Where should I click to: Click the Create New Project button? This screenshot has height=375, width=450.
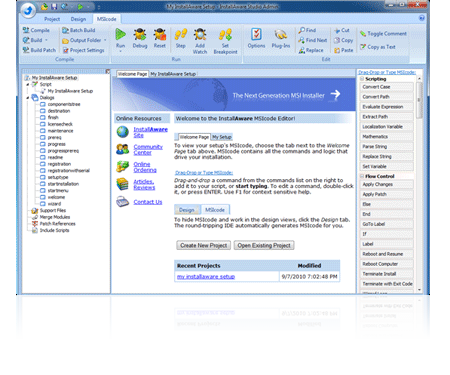click(x=203, y=245)
